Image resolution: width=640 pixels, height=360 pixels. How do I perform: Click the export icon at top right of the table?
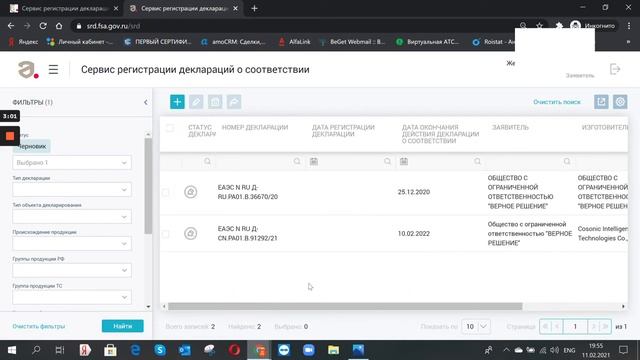[x=601, y=102]
